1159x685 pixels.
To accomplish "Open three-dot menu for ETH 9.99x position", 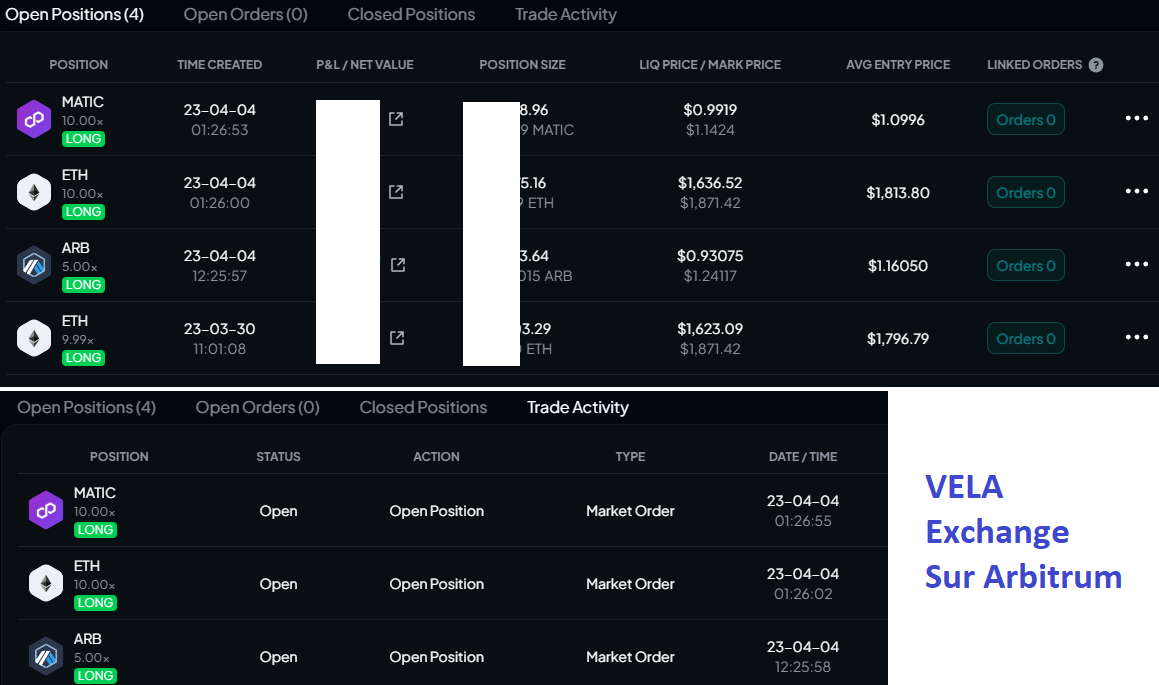I will pyautogui.click(x=1136, y=338).
